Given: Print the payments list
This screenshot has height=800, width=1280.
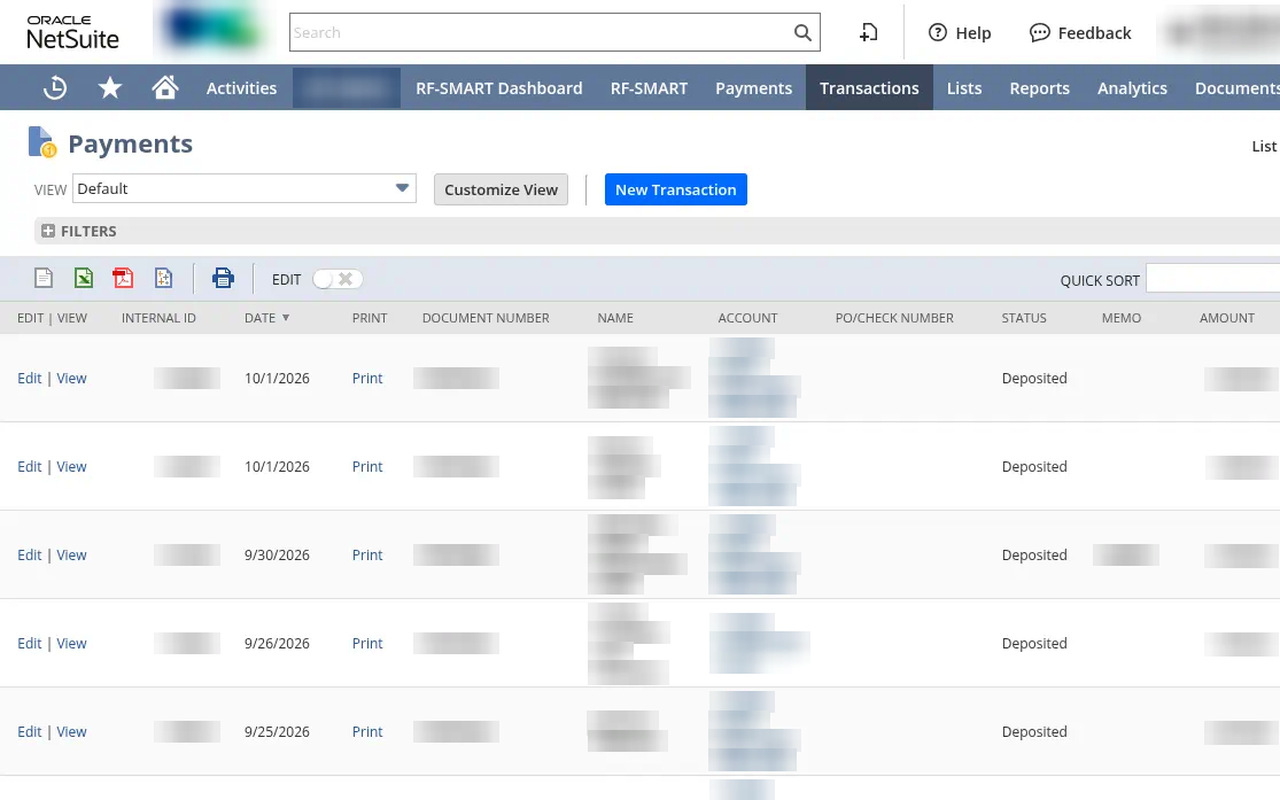Looking at the screenshot, I should pyautogui.click(x=223, y=278).
